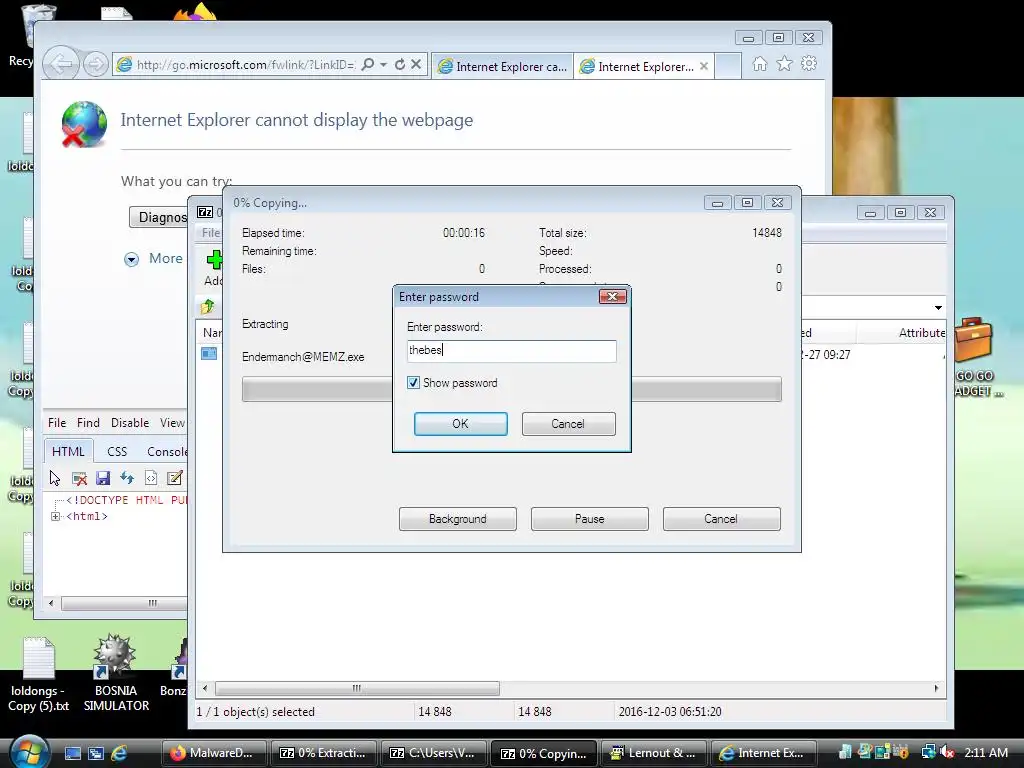Screen dimensions: 1024x768
Task: Open the address bar search icon
Action: point(368,64)
